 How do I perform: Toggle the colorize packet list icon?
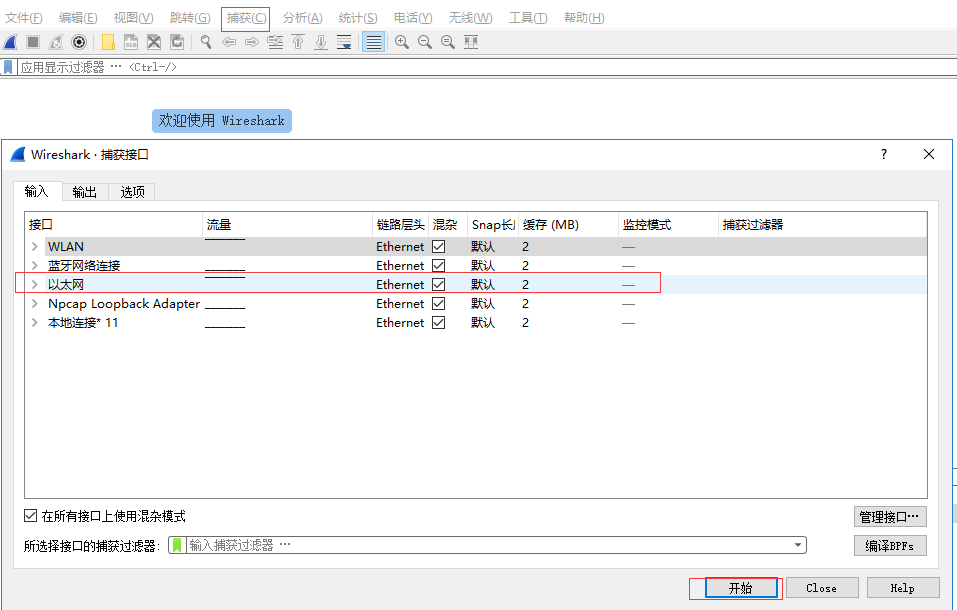click(373, 42)
